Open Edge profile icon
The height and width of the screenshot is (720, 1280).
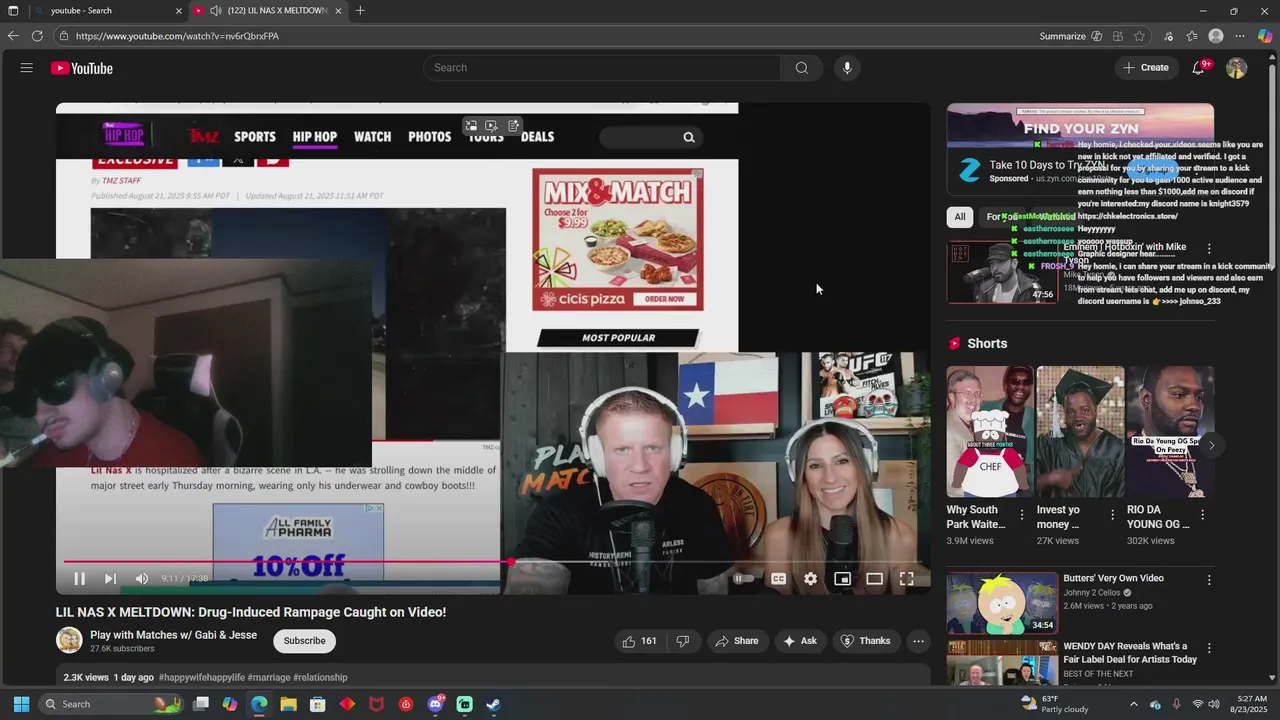1216,36
